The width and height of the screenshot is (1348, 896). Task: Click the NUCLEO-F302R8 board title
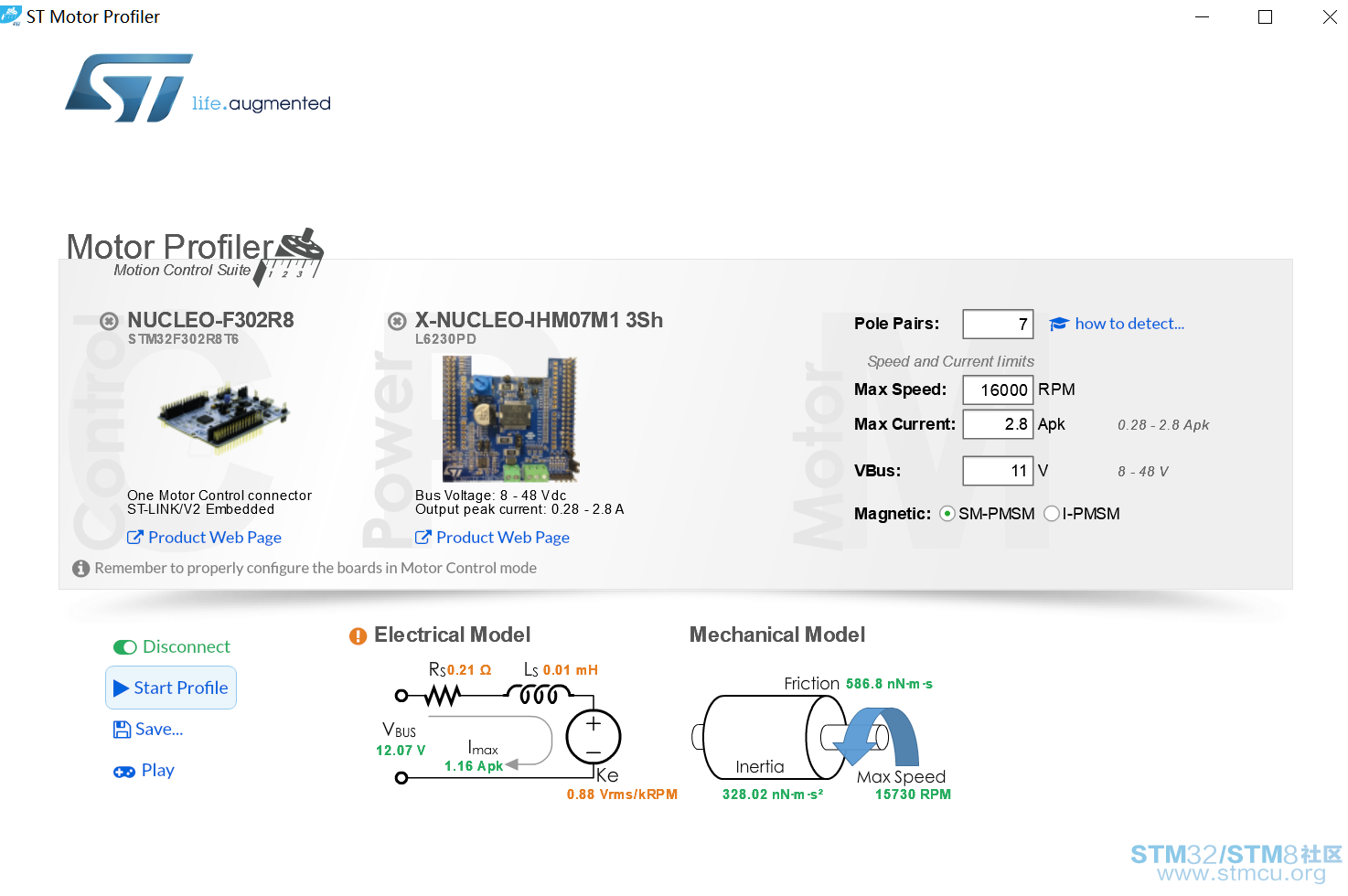pos(210,320)
